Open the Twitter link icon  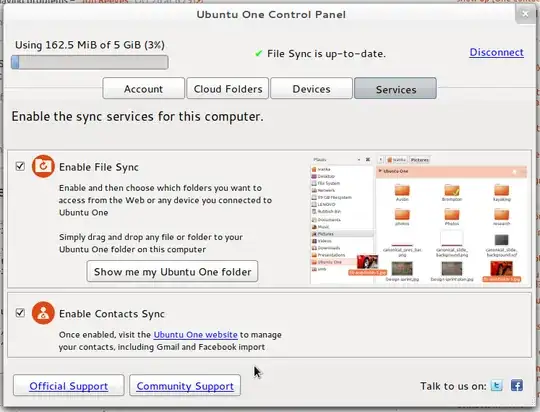[x=496, y=385]
